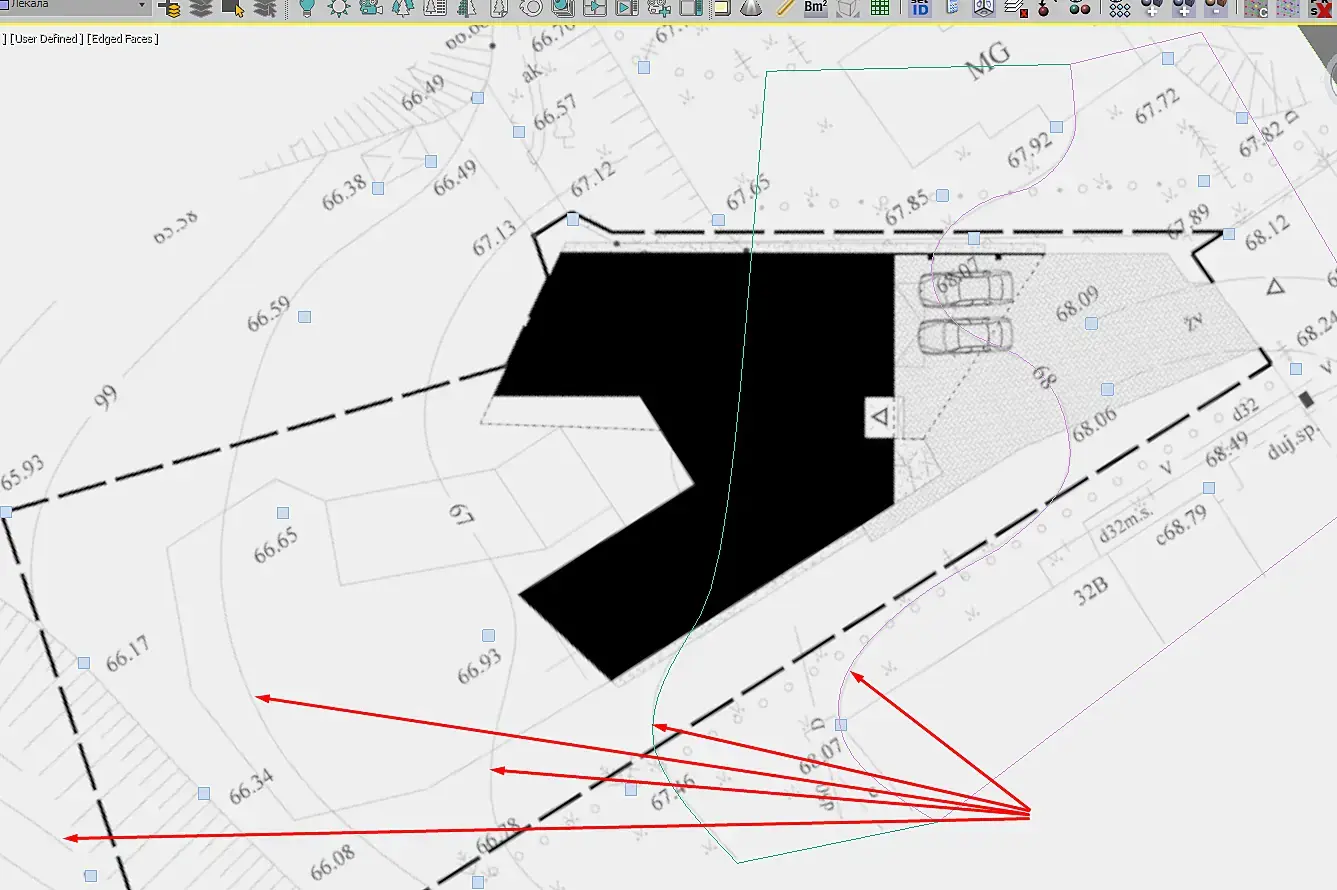Click the spheres icon with minus sign
The height and width of the screenshot is (890, 1337).
click(1216, 8)
